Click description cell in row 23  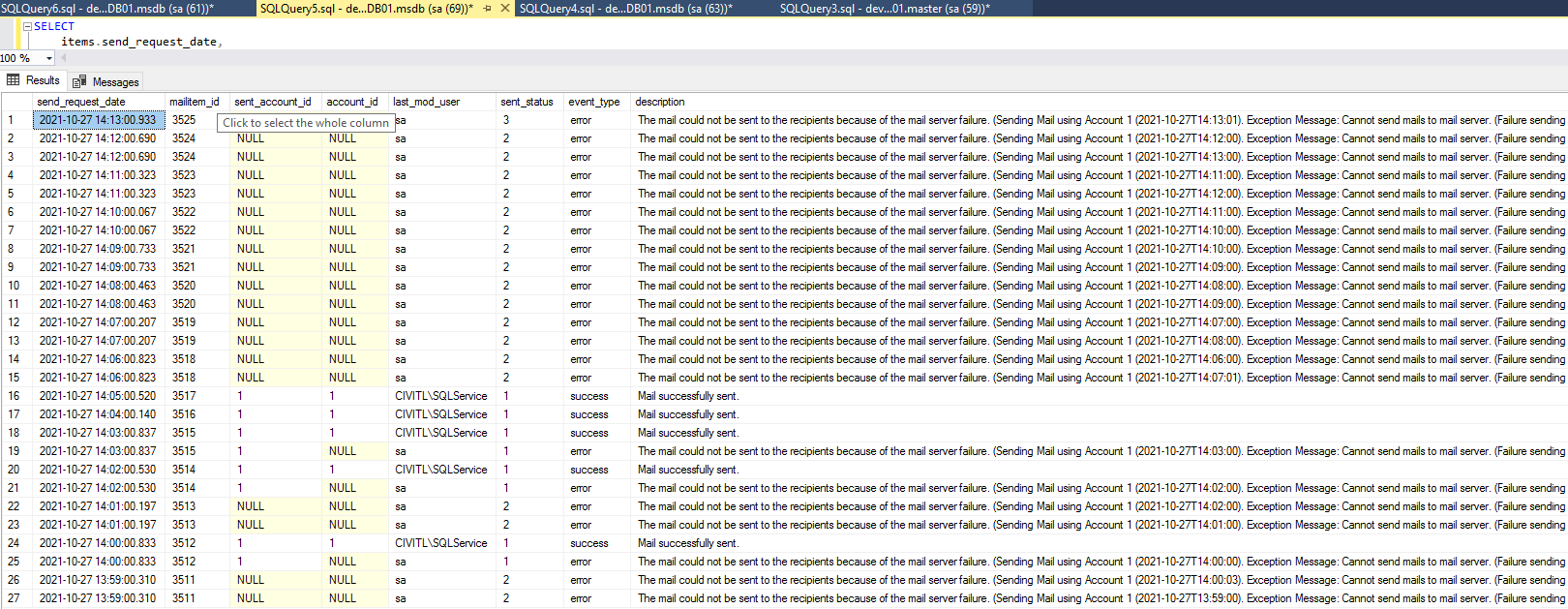point(1099,525)
